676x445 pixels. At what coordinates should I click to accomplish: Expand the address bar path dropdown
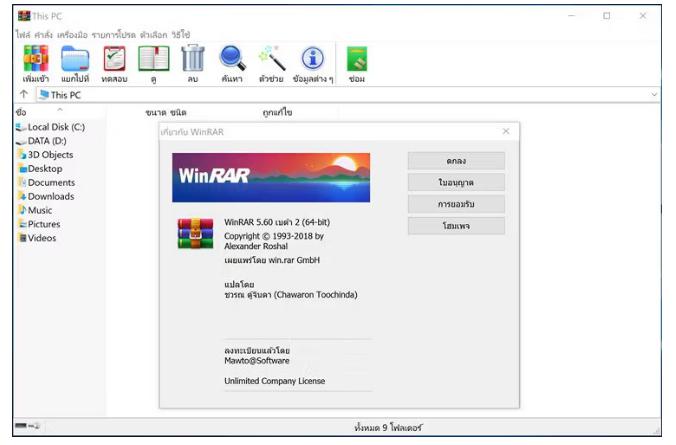tap(655, 94)
